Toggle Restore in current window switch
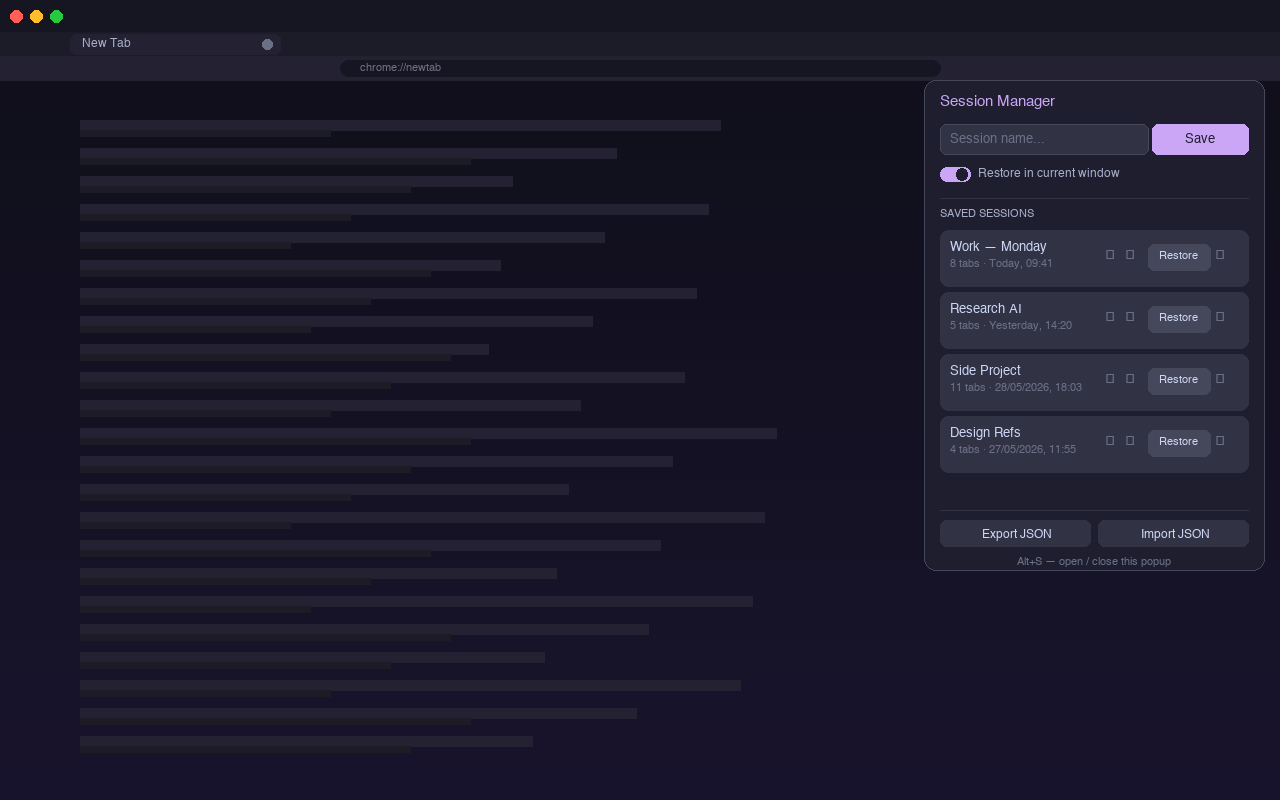Screen dimensions: 1280x800 tap(955, 174)
